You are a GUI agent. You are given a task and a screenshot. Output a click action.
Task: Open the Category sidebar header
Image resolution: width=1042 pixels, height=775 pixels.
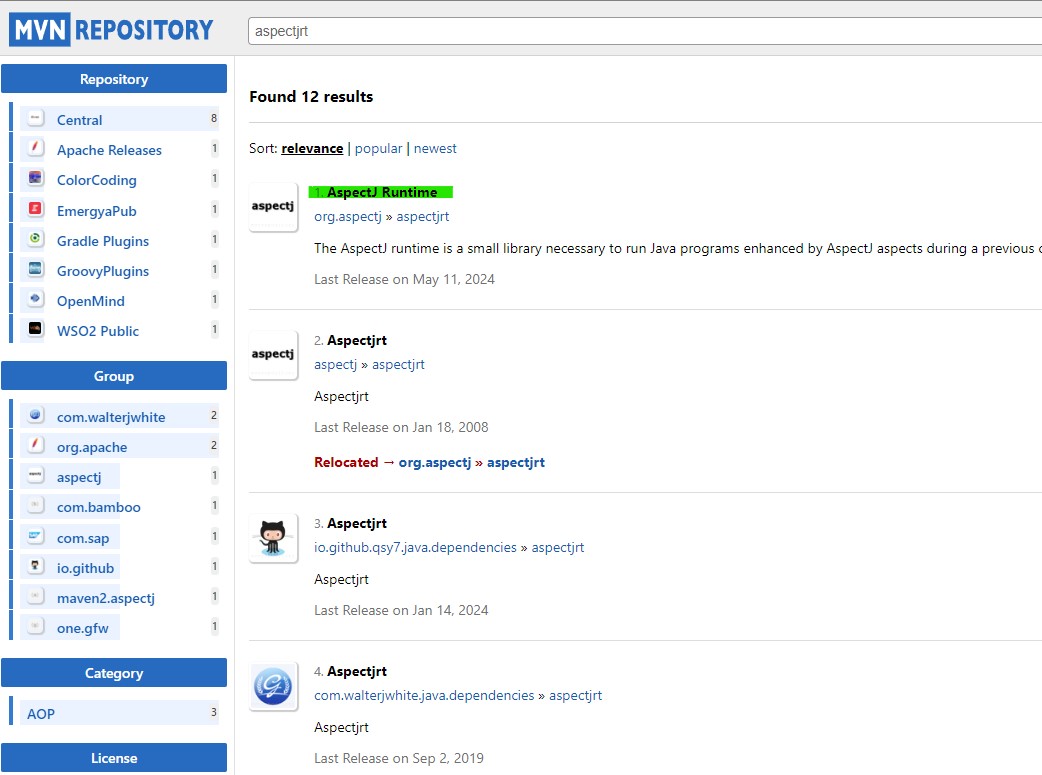tap(114, 673)
